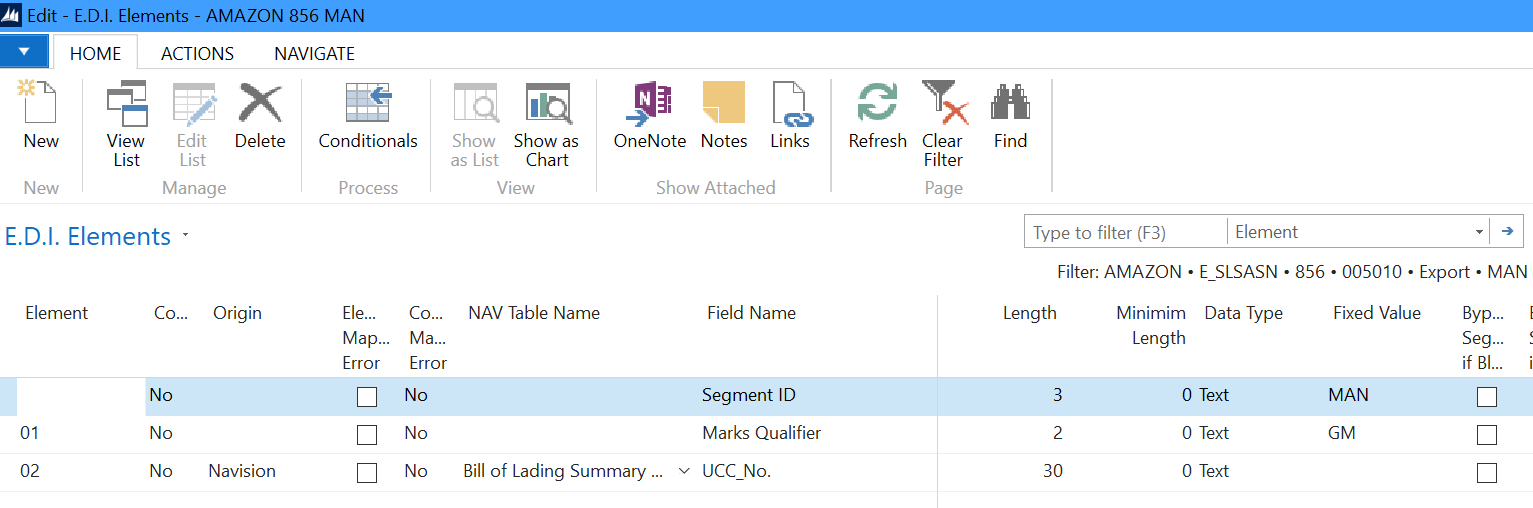Viewport: 1533px width, 508px height.
Task: Sort by Field Name column header
Action: coord(751,313)
